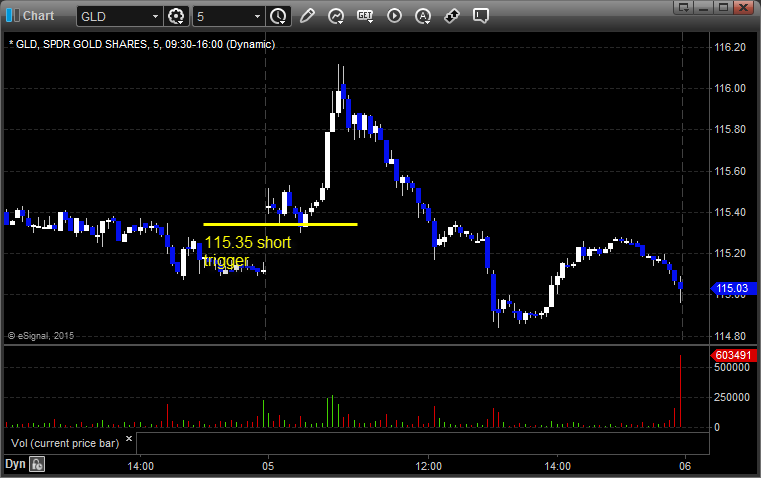
Task: Click the 500000 volume axis label
Action: click(x=732, y=367)
